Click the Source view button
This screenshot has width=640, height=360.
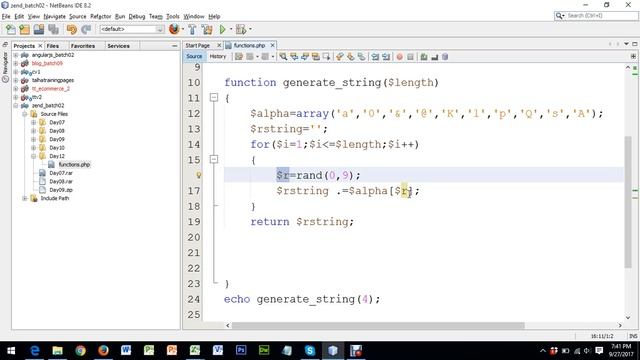[x=194, y=56]
